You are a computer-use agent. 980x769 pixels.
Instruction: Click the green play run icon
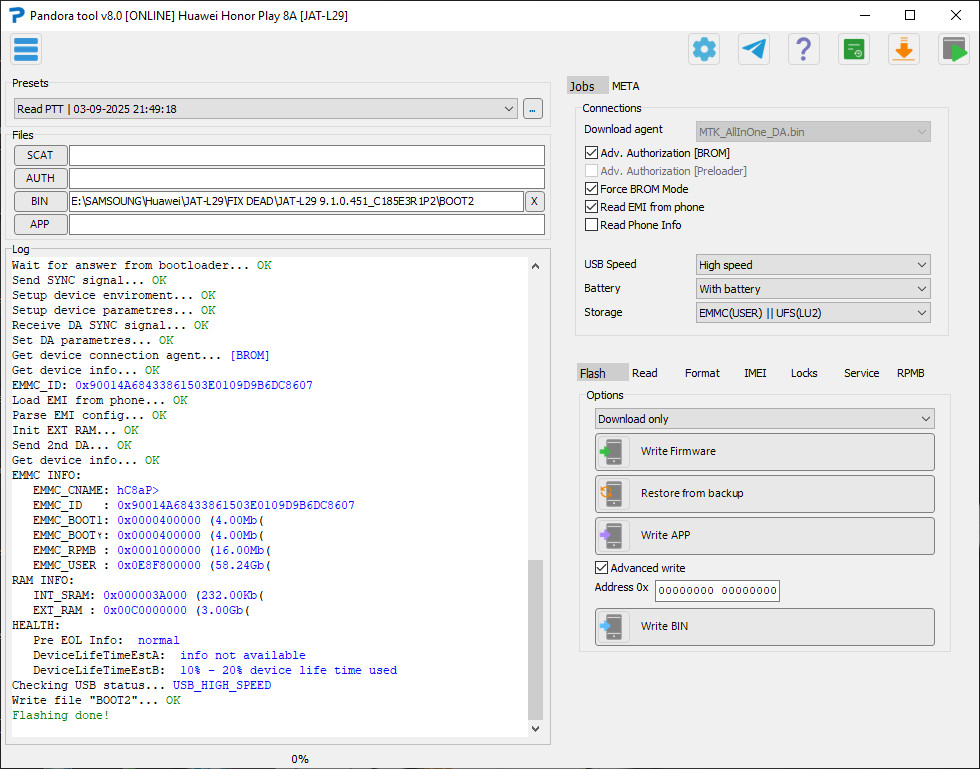tap(954, 49)
